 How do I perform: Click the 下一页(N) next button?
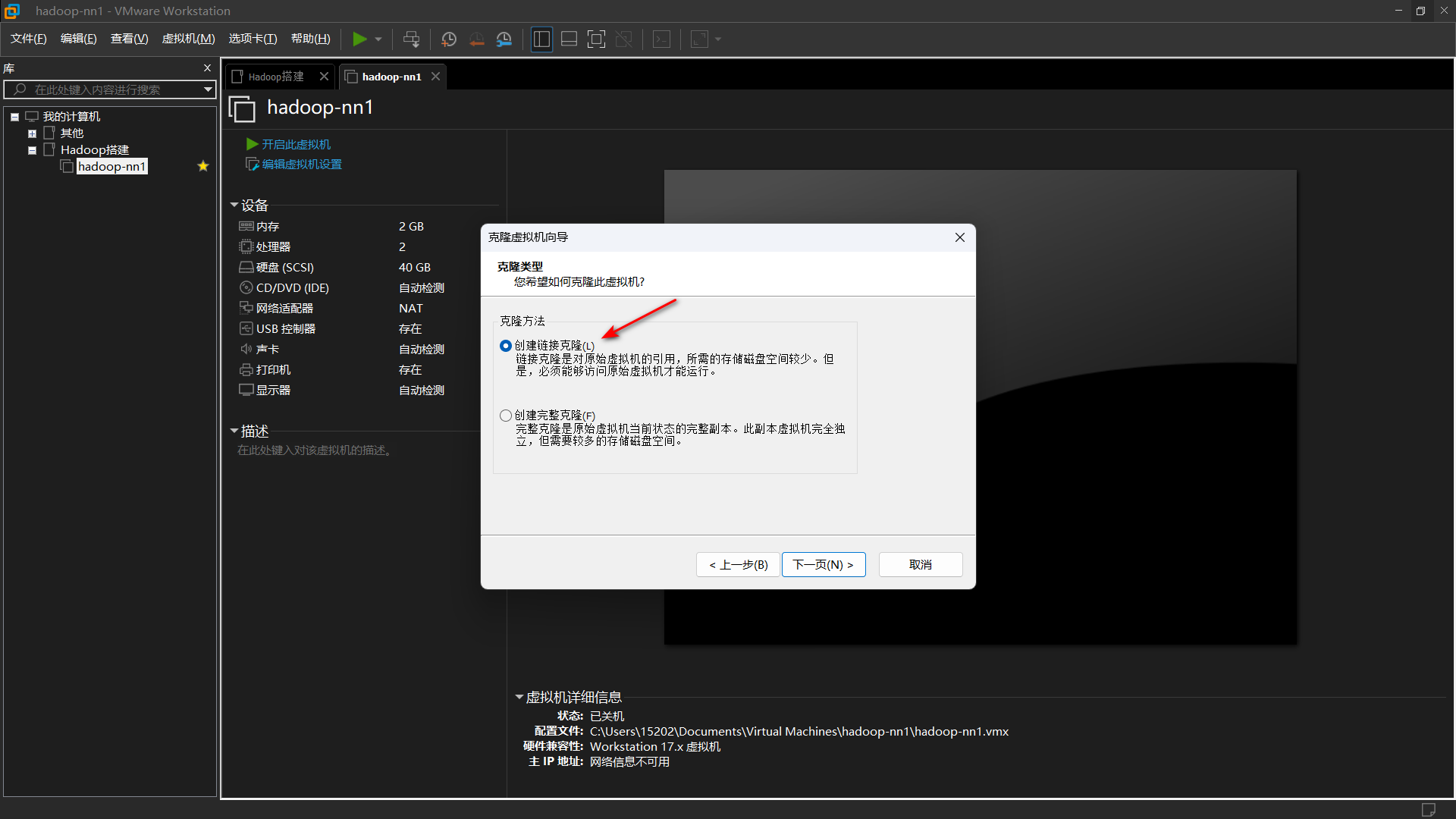click(823, 565)
